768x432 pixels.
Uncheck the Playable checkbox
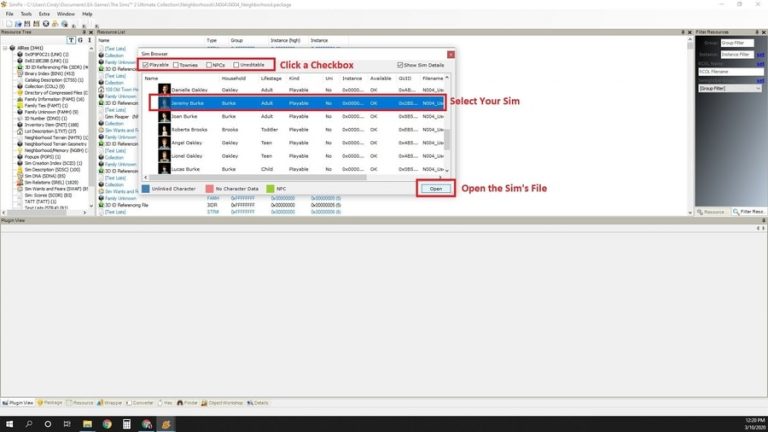(146, 65)
